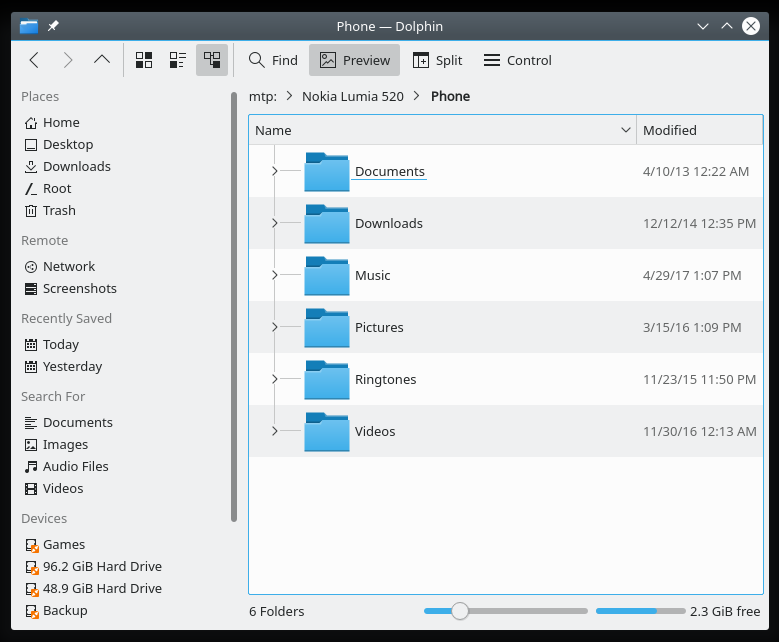
Task: Open Downloads in Places sidebar
Action: tap(76, 167)
